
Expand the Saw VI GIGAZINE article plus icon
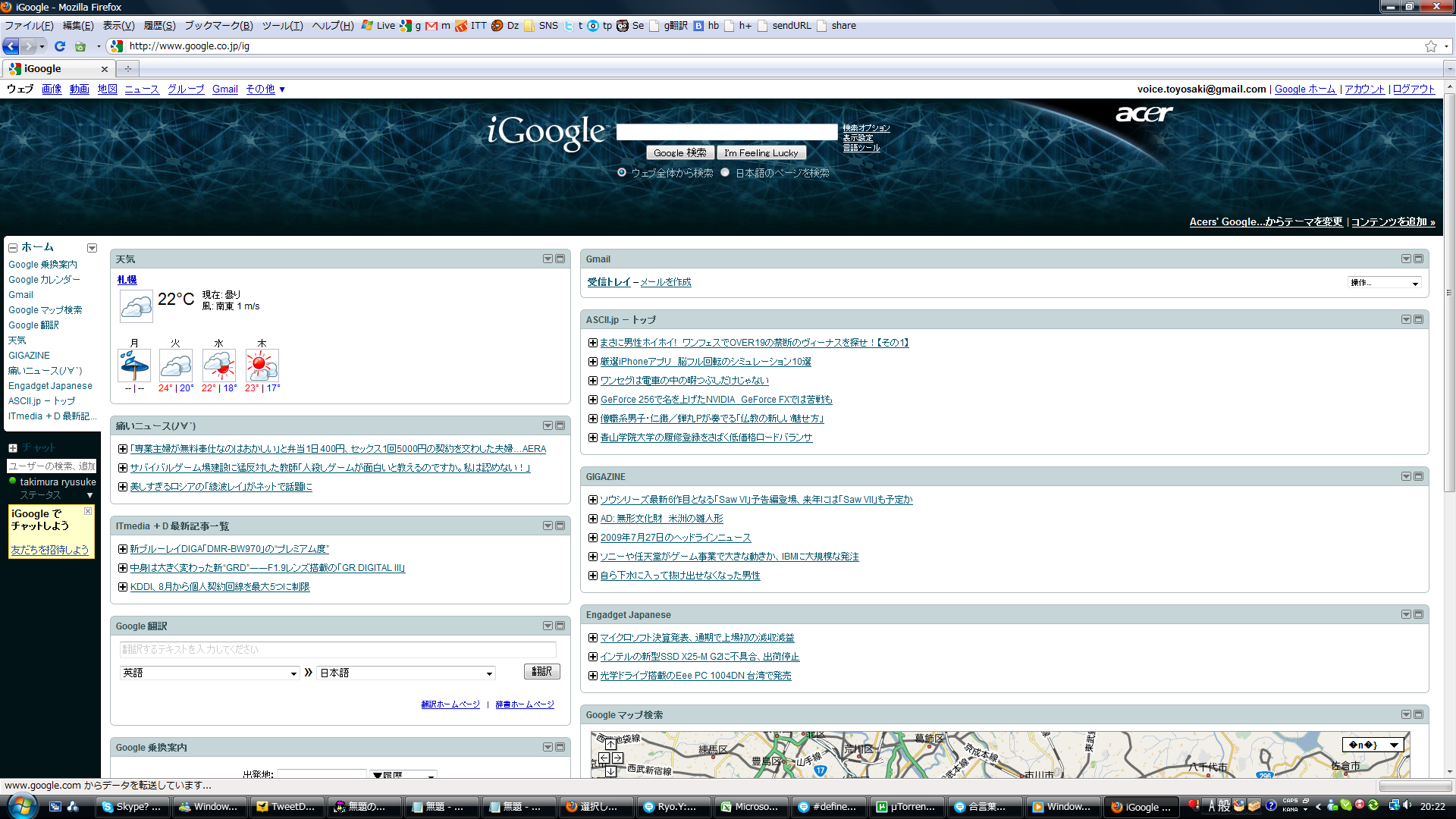click(x=593, y=500)
